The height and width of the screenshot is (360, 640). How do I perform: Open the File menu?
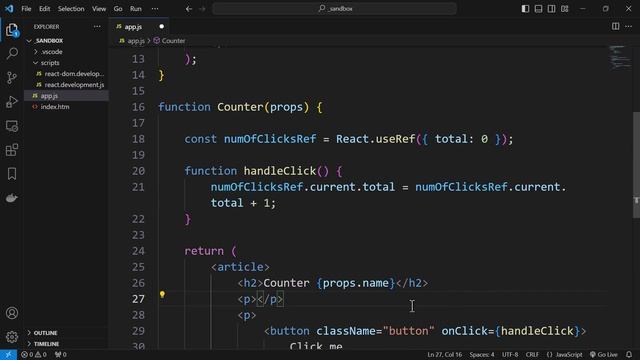coord(26,9)
